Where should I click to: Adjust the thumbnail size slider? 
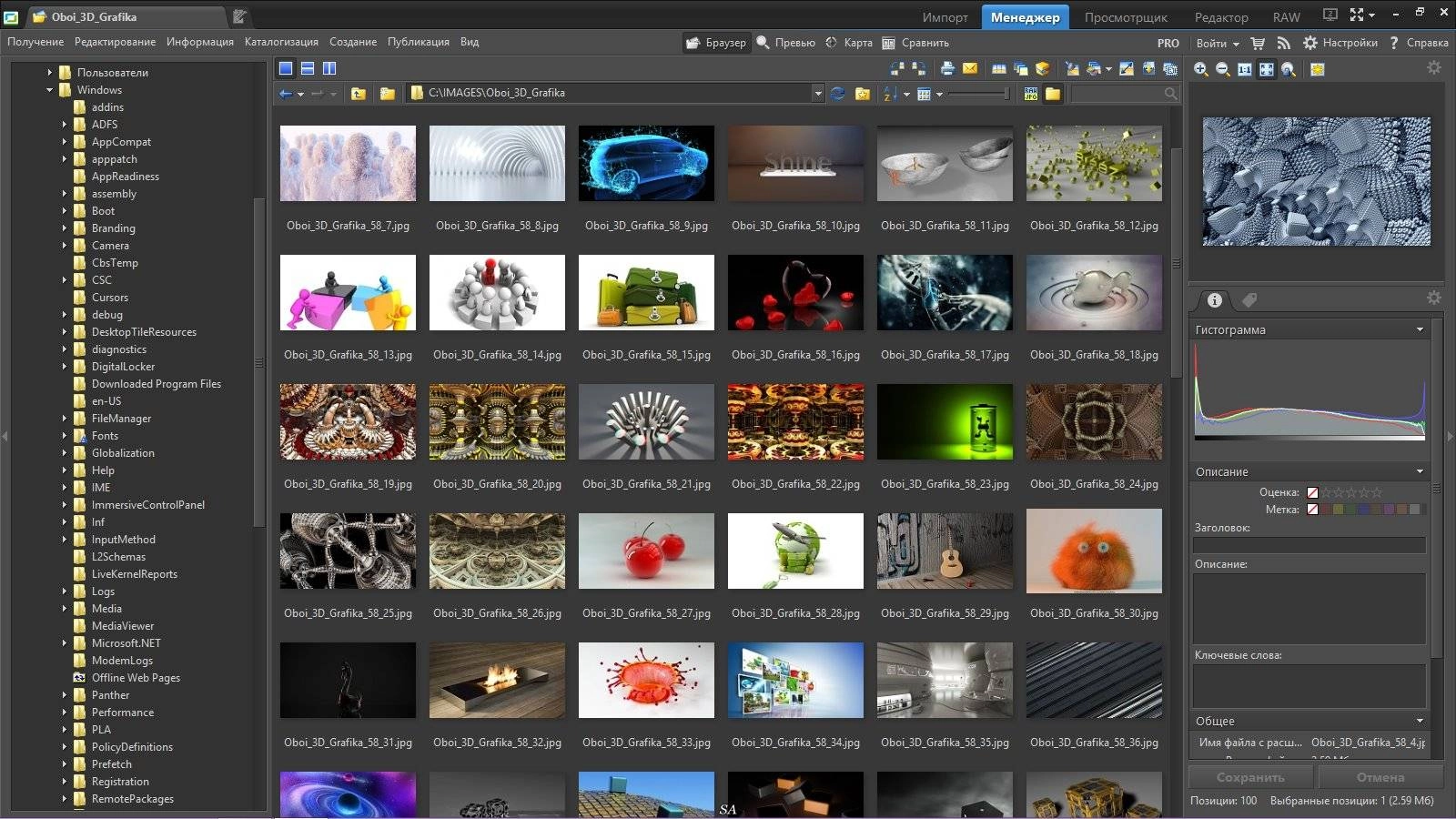click(978, 93)
